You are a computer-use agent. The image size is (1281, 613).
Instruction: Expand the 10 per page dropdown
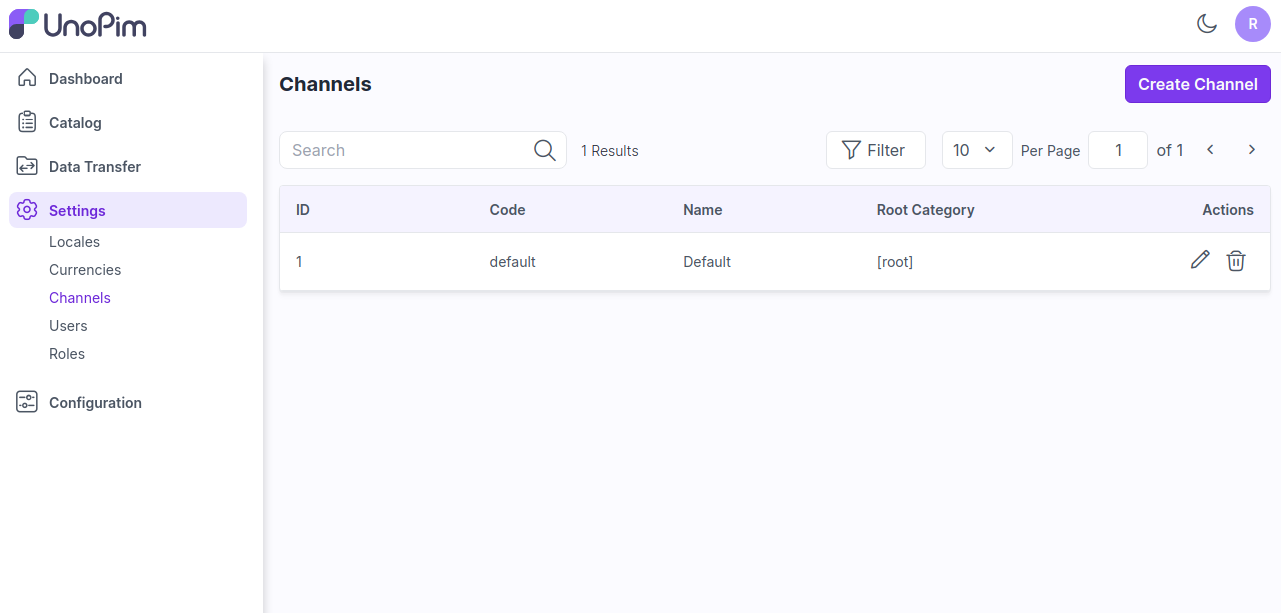pyautogui.click(x=976, y=150)
